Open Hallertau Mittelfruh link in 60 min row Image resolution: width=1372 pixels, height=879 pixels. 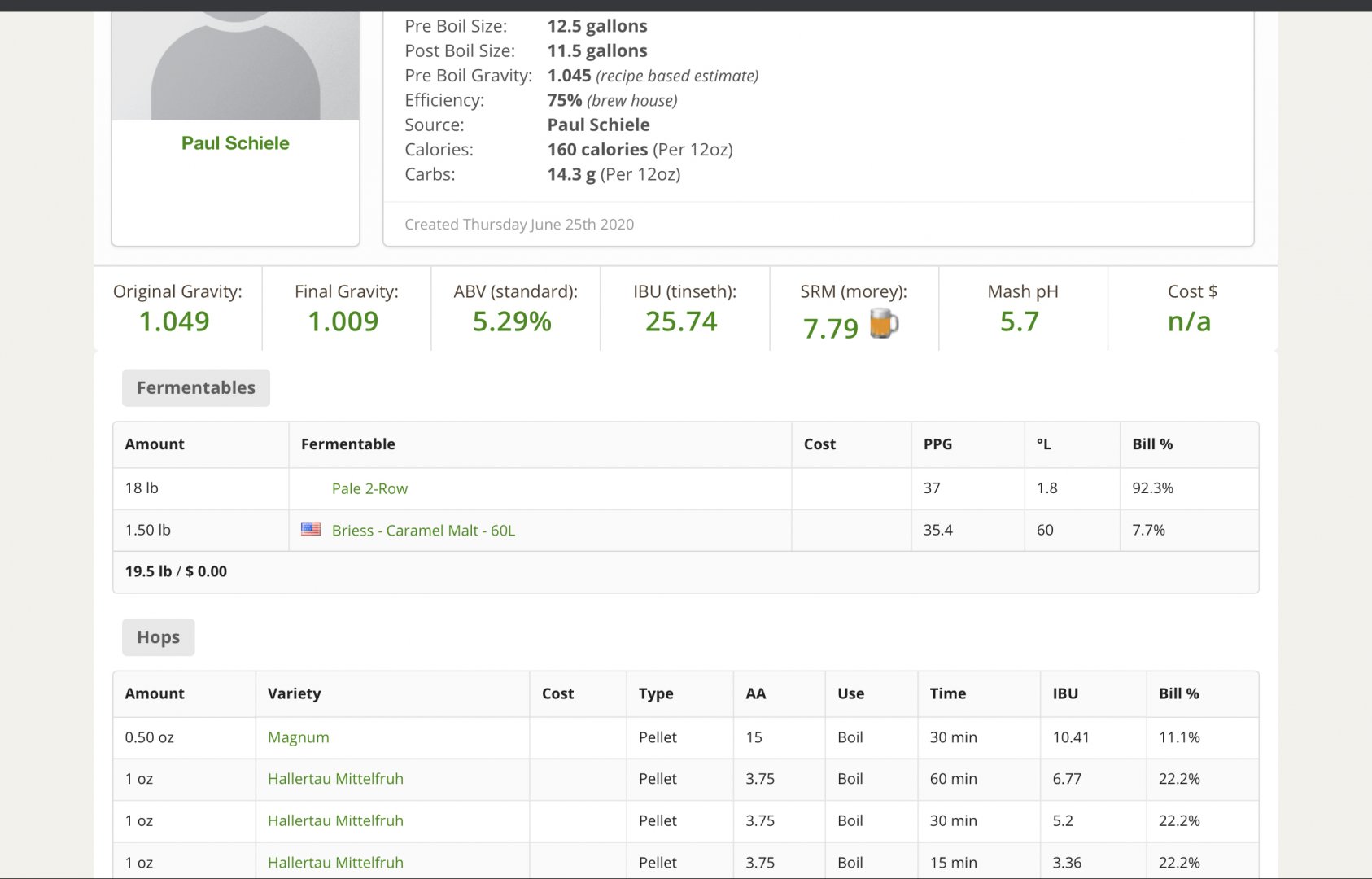coord(335,779)
